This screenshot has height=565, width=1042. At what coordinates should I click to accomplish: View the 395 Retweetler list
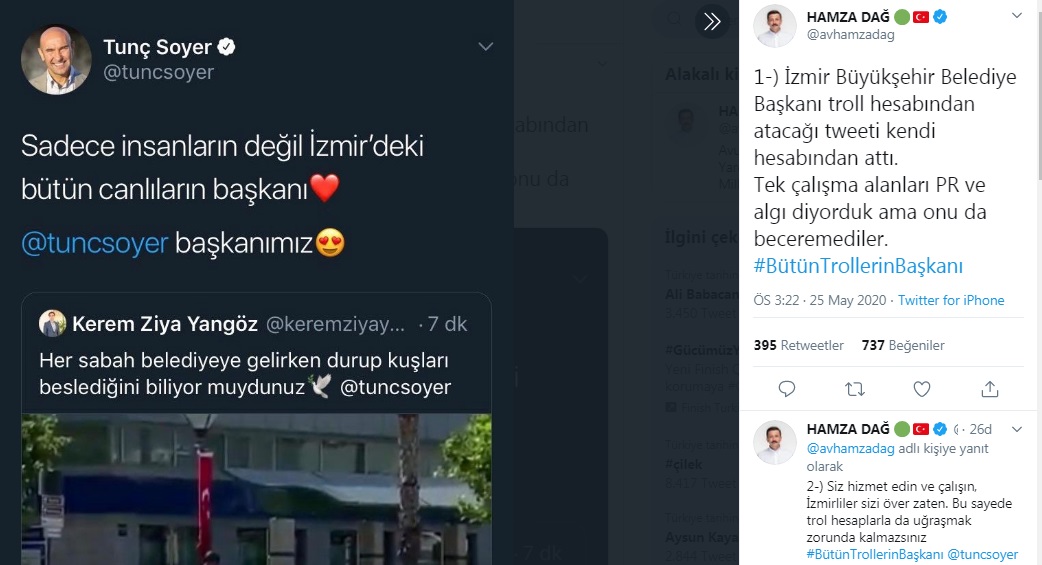tap(799, 345)
